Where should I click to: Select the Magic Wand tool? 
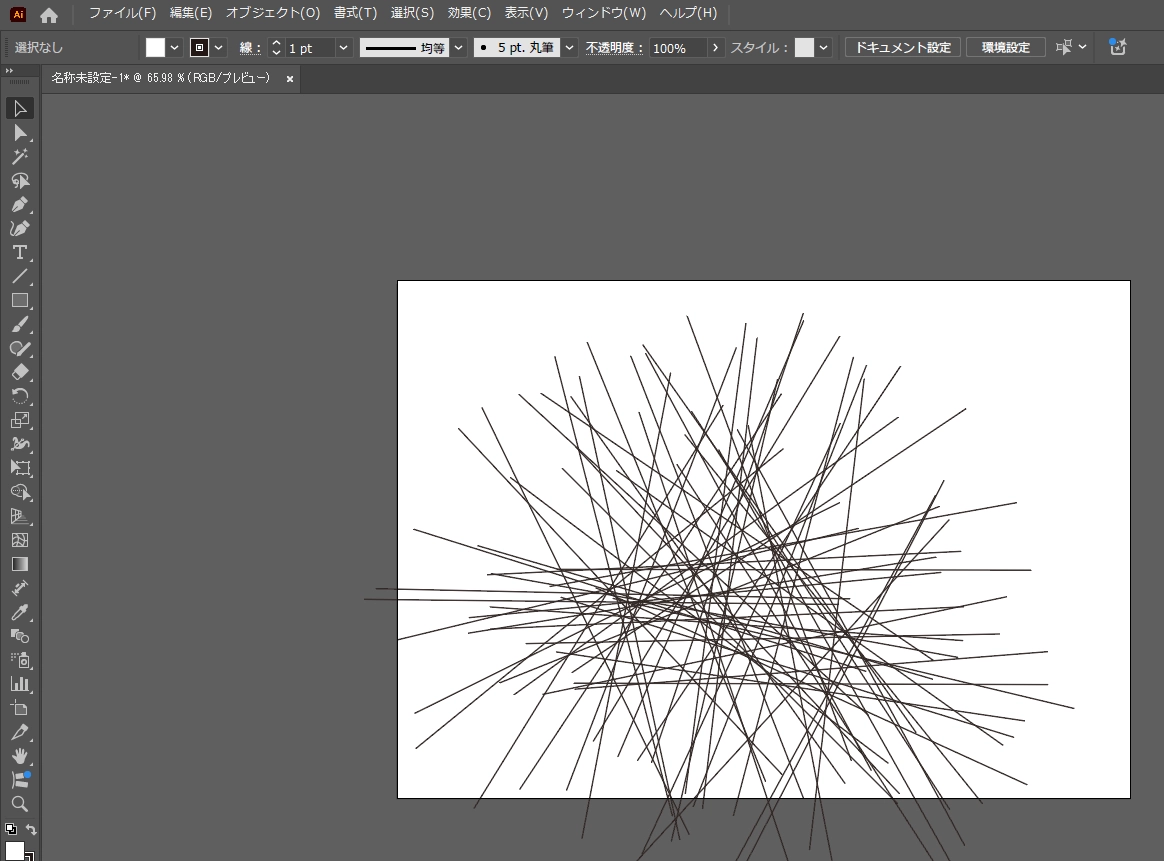click(19, 156)
